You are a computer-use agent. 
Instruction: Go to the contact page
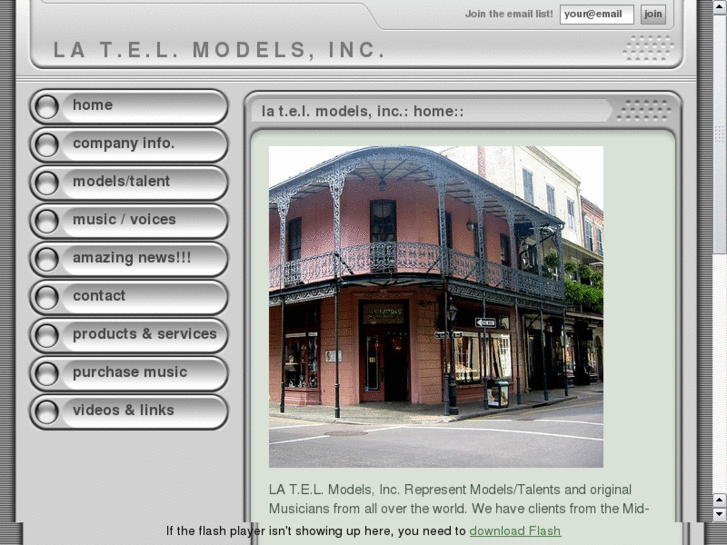pyautogui.click(x=129, y=297)
